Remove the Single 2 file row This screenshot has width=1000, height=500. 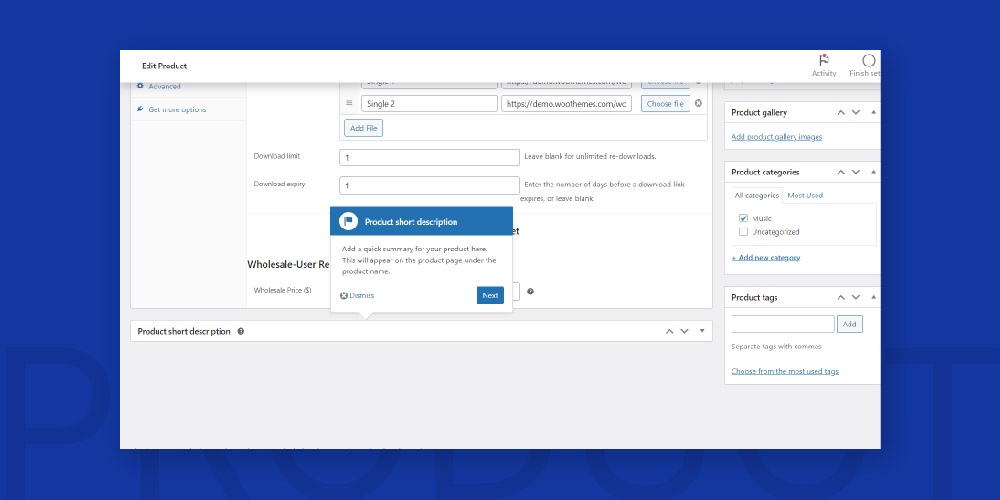pos(698,103)
